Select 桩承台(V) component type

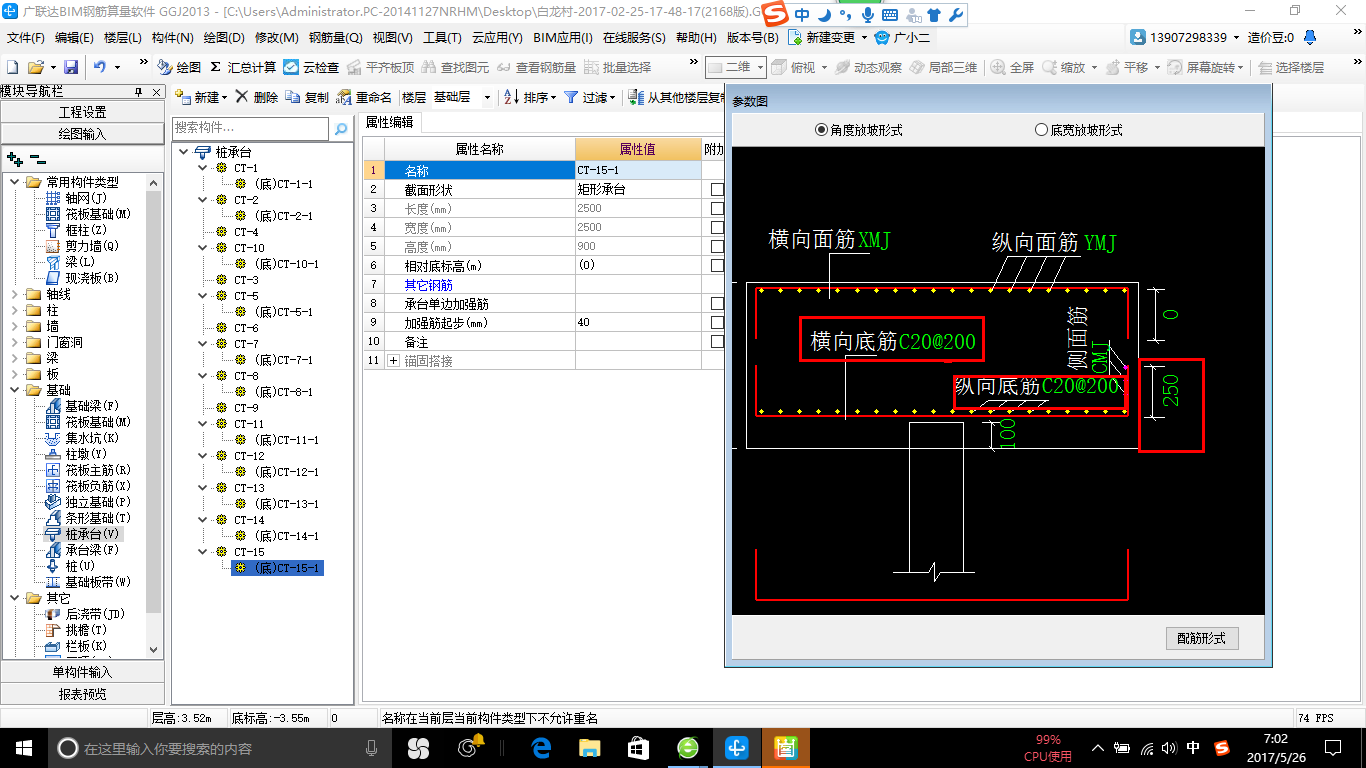pos(81,534)
